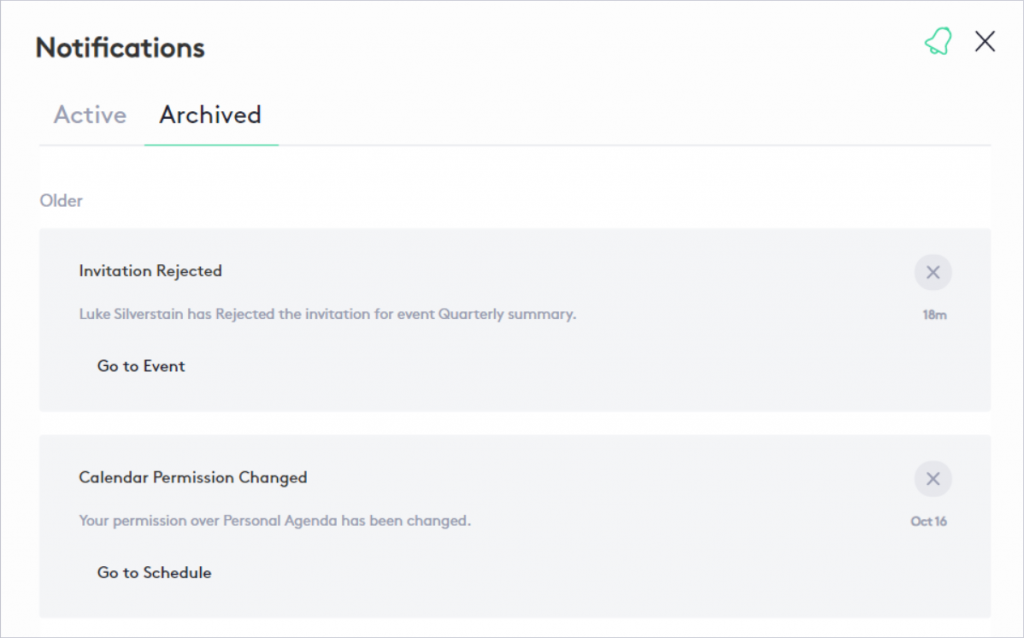1024x638 pixels.
Task: Click the green notification bell icon
Action: [x=937, y=42]
